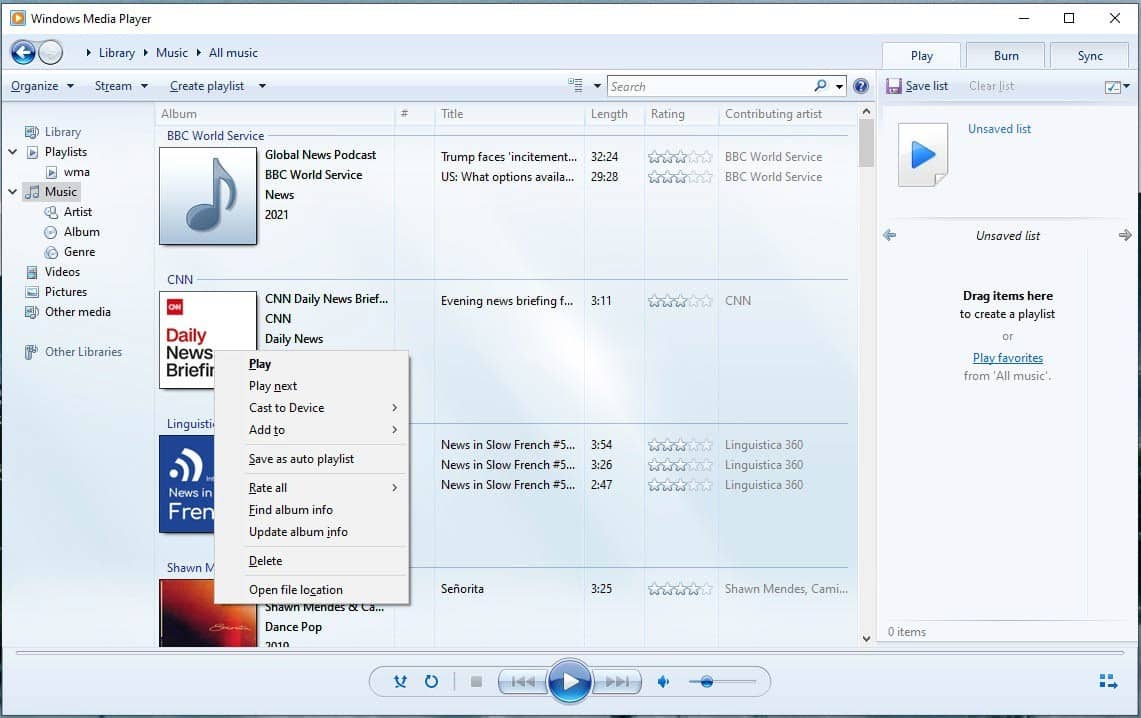Click the greyed forward navigation button

coord(50,52)
